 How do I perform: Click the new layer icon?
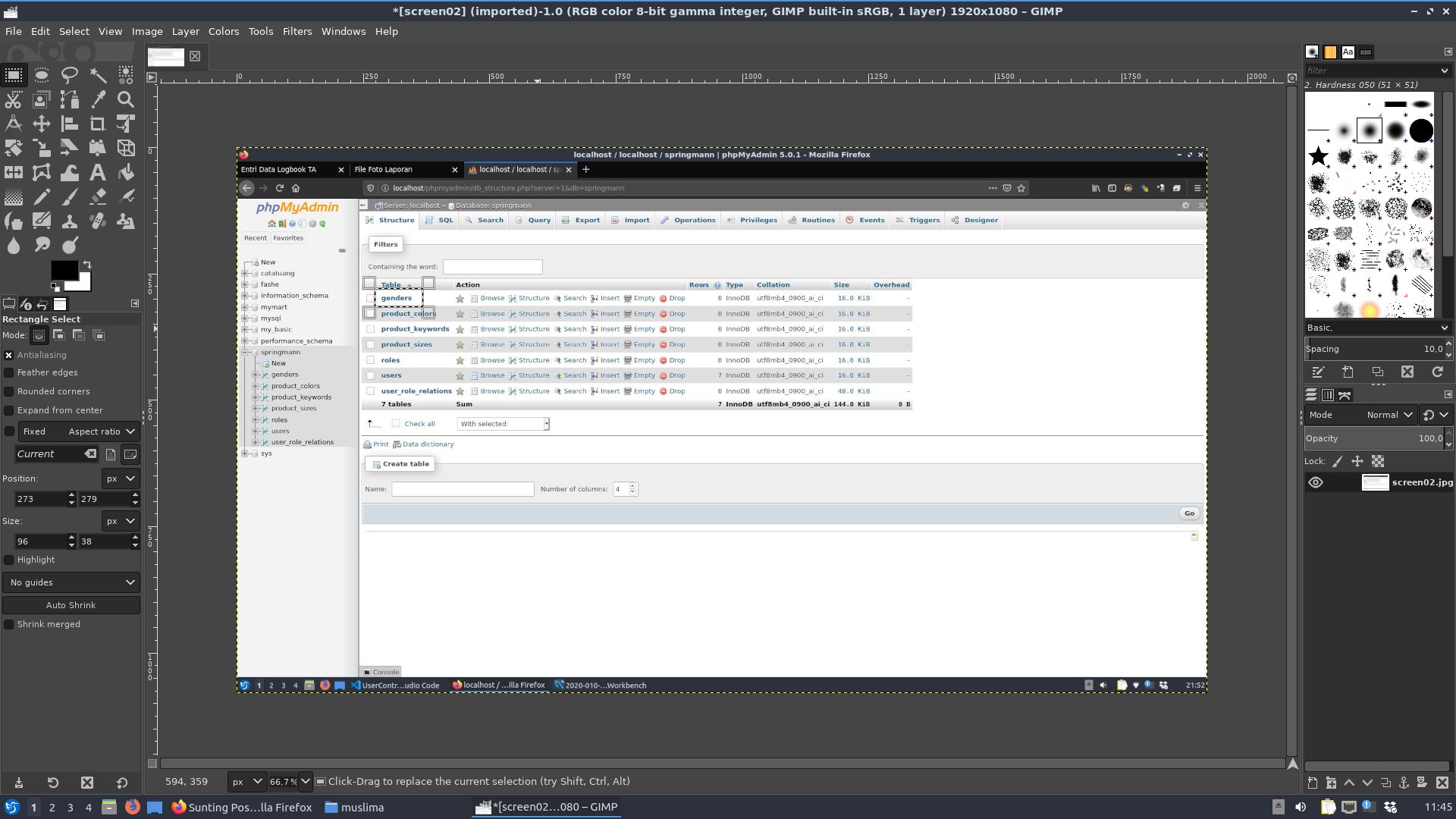click(x=1313, y=783)
